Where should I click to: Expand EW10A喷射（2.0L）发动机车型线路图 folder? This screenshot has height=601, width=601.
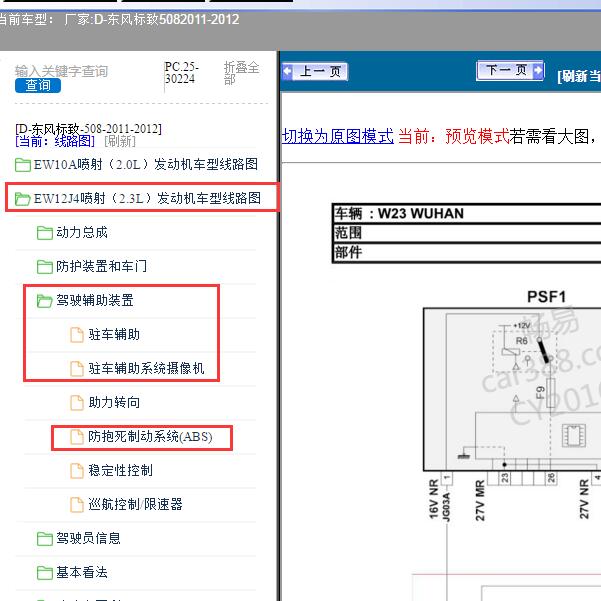(x=146, y=164)
